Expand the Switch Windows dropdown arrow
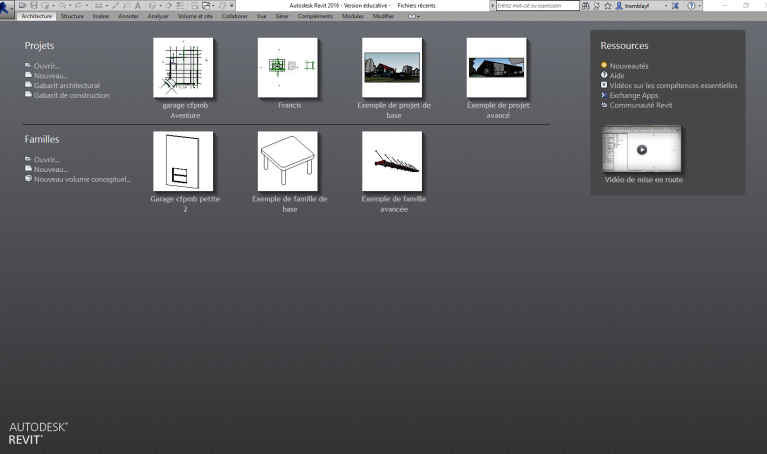Viewport: 767px width, 454px height. pyautogui.click(x=213, y=6)
